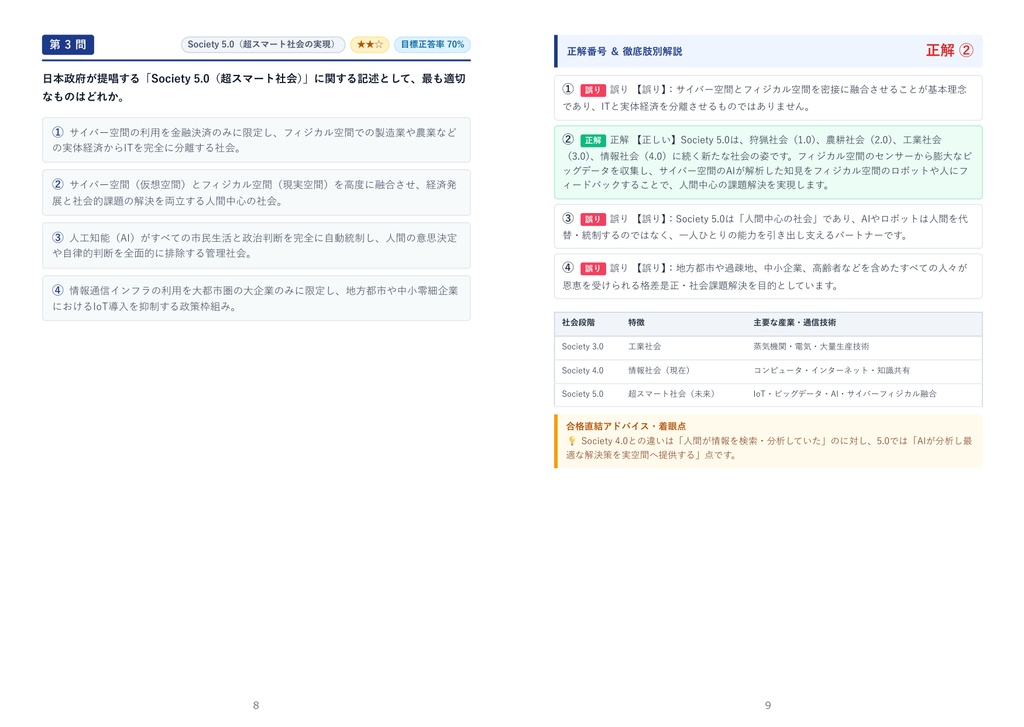Click circled number ② in green explanation

coord(568,139)
